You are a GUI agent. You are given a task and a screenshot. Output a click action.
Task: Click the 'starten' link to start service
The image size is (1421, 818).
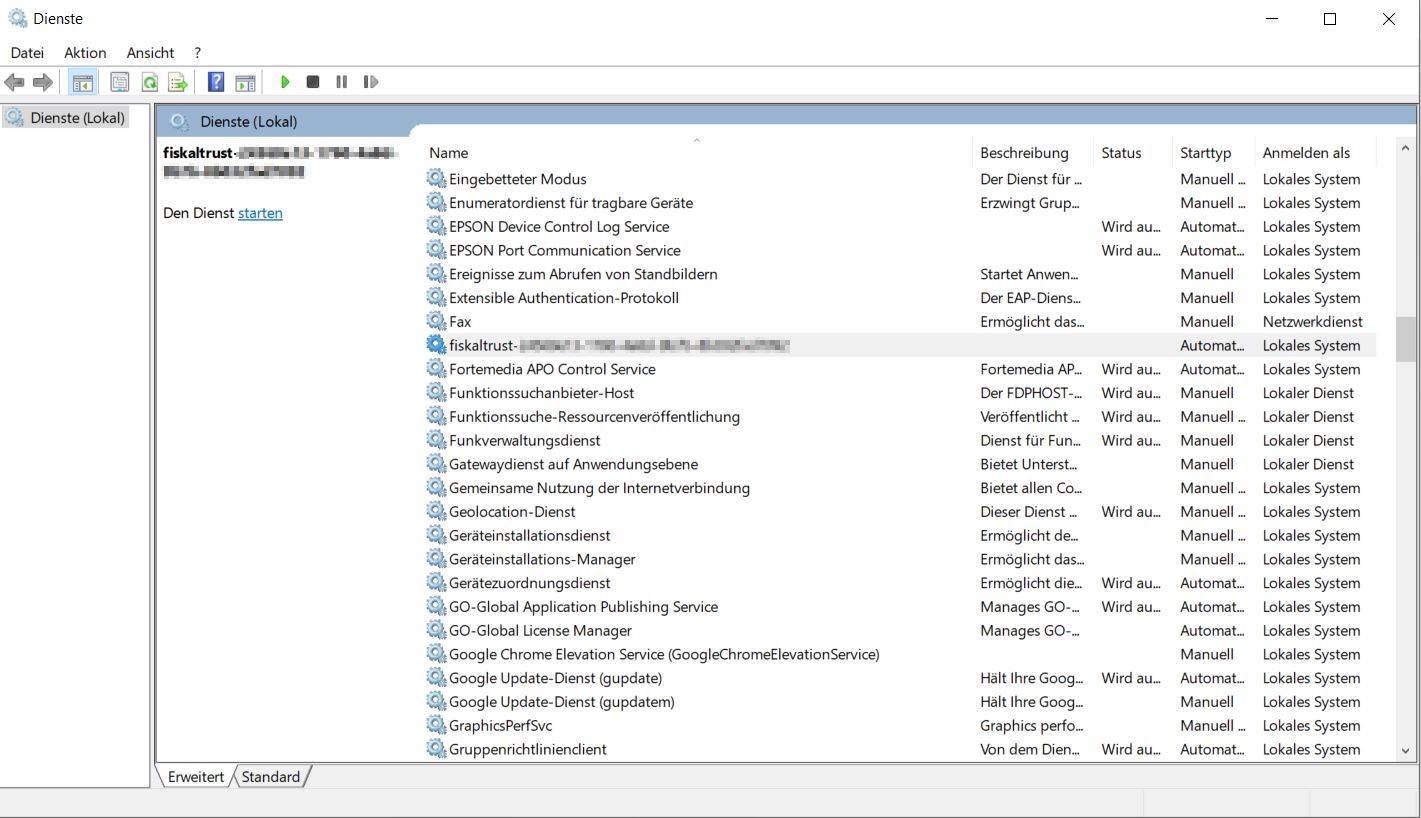[260, 213]
